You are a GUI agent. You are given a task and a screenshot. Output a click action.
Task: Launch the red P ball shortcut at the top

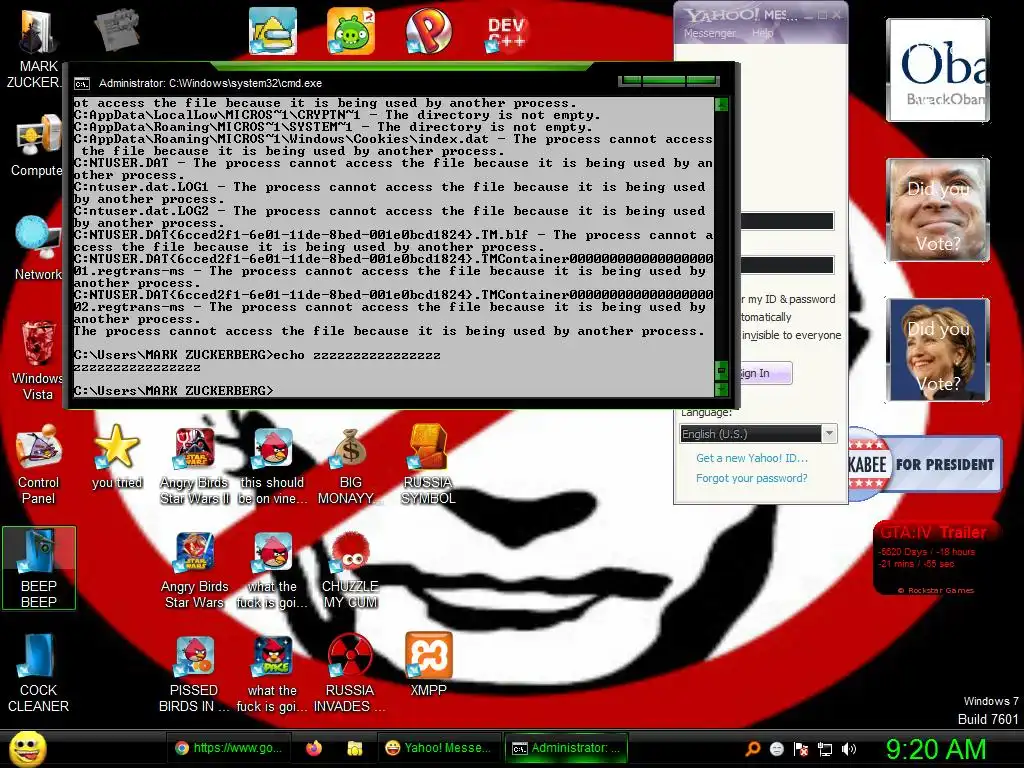[x=428, y=31]
